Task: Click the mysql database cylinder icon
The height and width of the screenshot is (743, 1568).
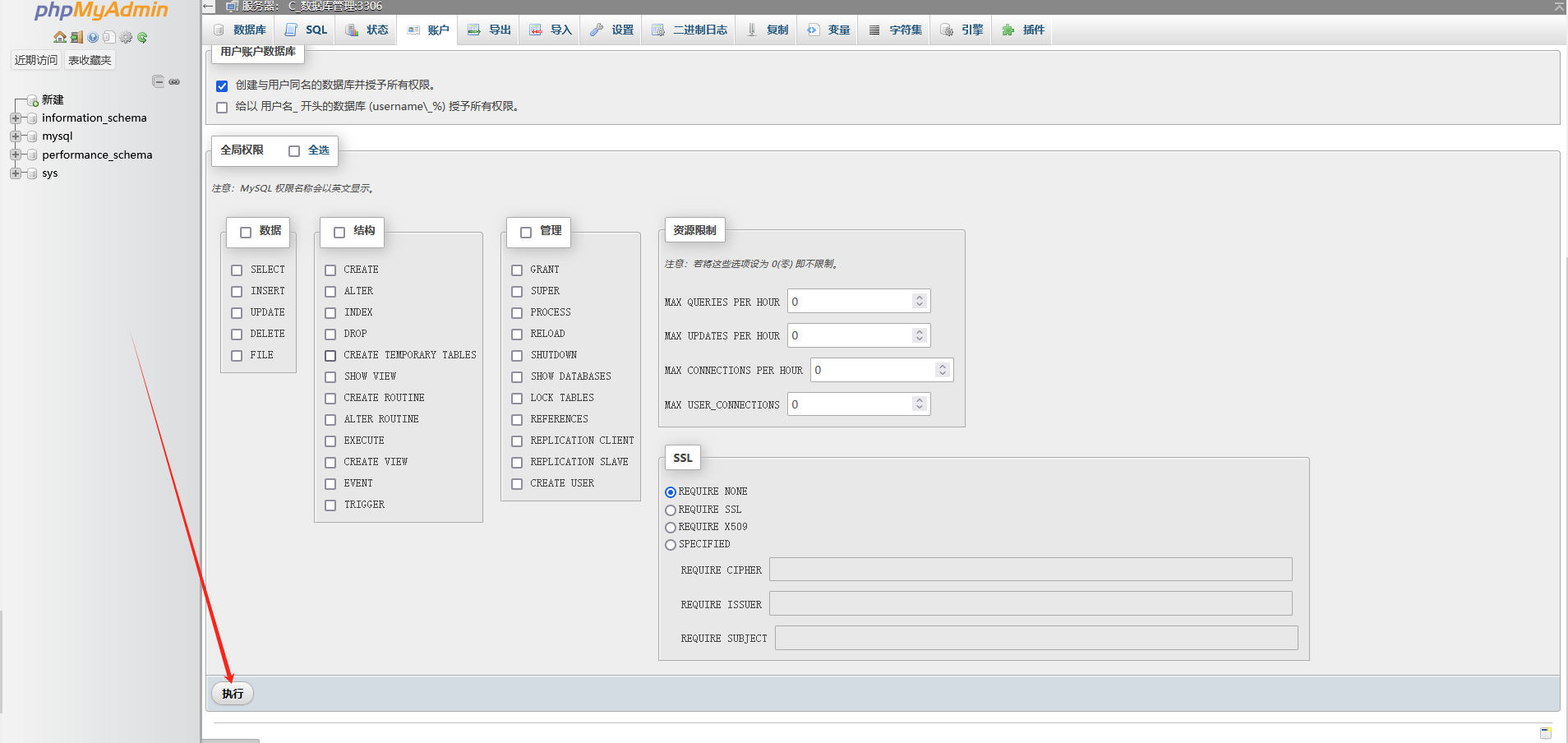Action: click(32, 136)
